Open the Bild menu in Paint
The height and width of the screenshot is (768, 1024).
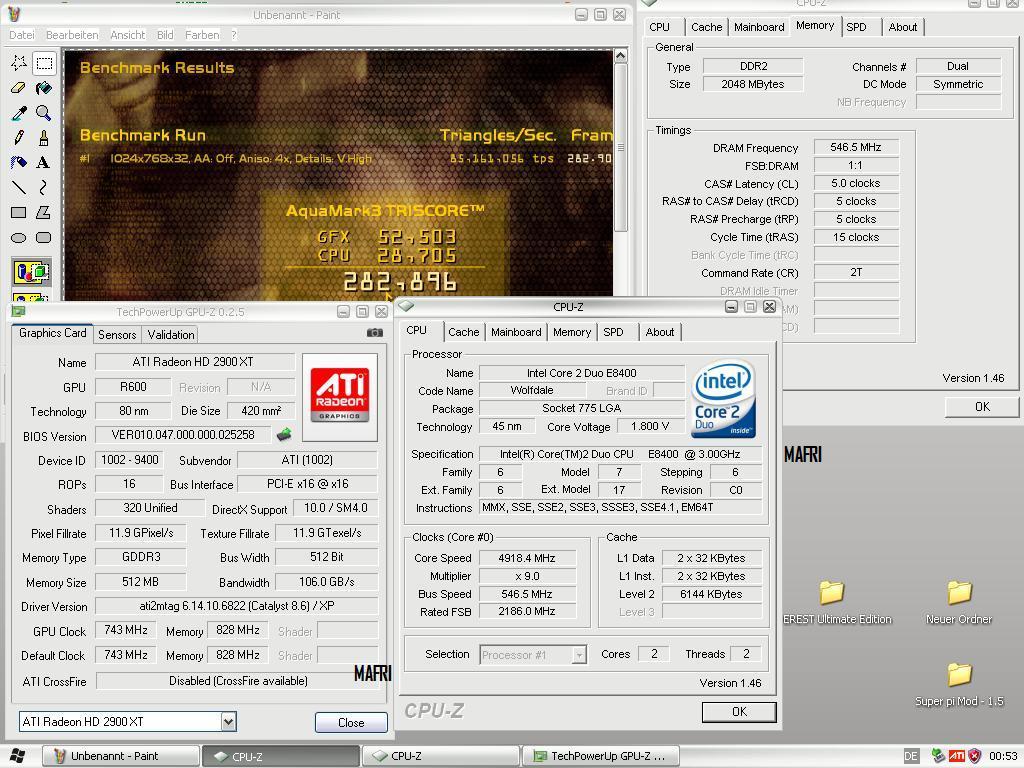(x=165, y=35)
